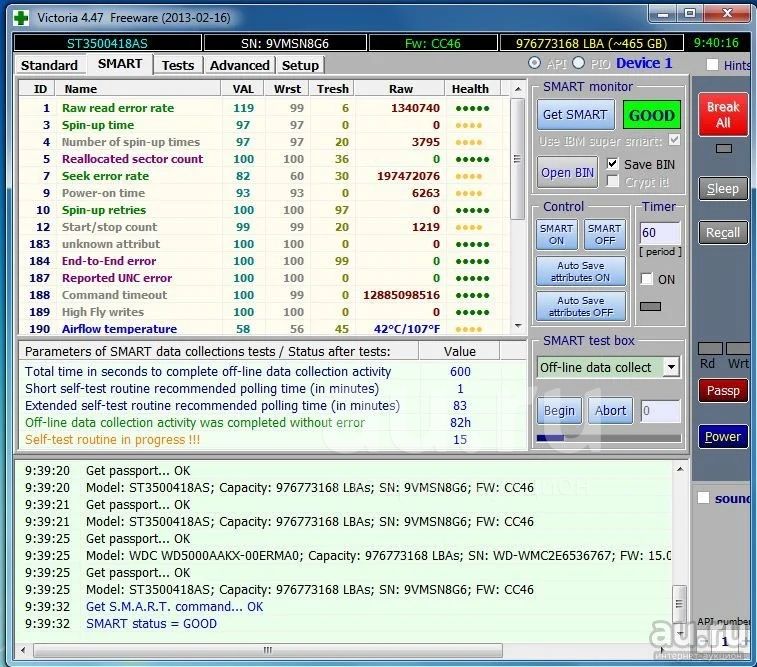Click the log horizontal scrollbar thumb
Screen dimensions: 757x667
(267, 650)
